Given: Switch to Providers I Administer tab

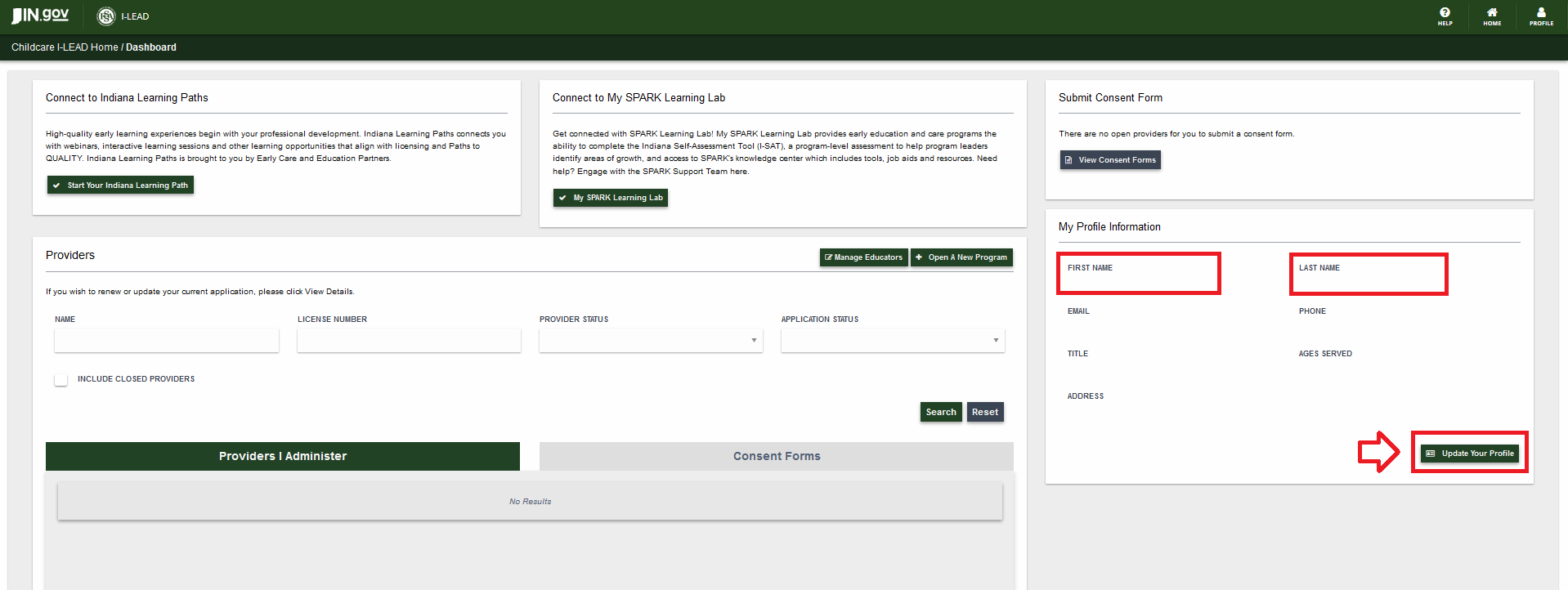Looking at the screenshot, I should click(x=282, y=456).
